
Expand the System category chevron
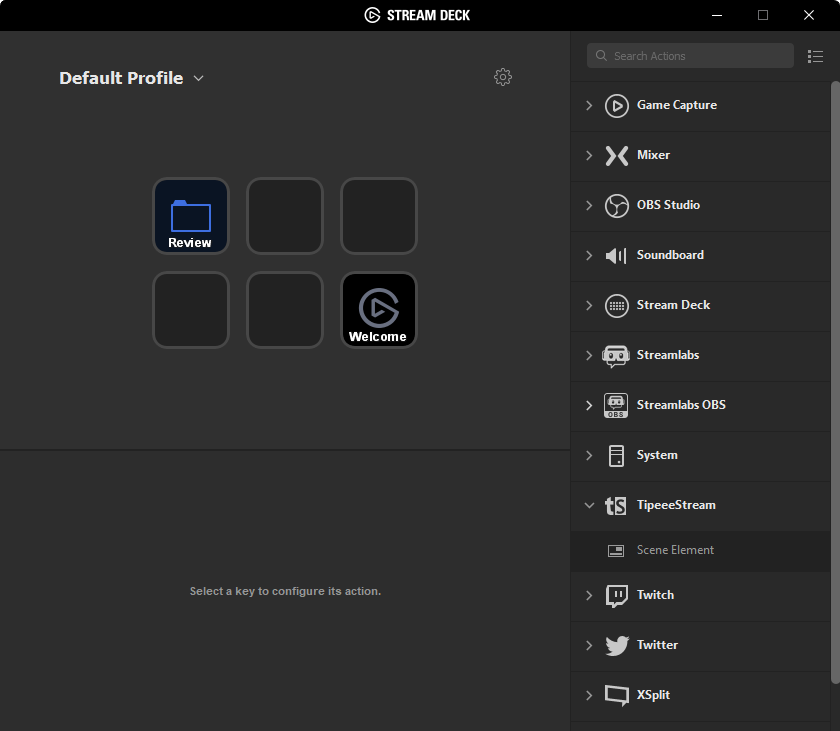[589, 455]
